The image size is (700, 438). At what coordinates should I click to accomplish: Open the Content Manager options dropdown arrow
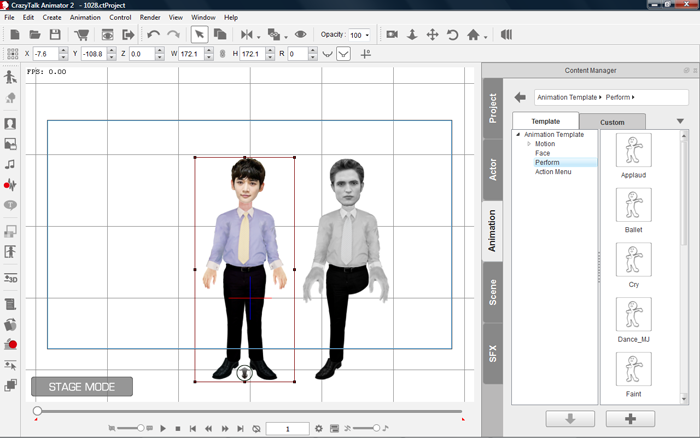click(x=680, y=121)
